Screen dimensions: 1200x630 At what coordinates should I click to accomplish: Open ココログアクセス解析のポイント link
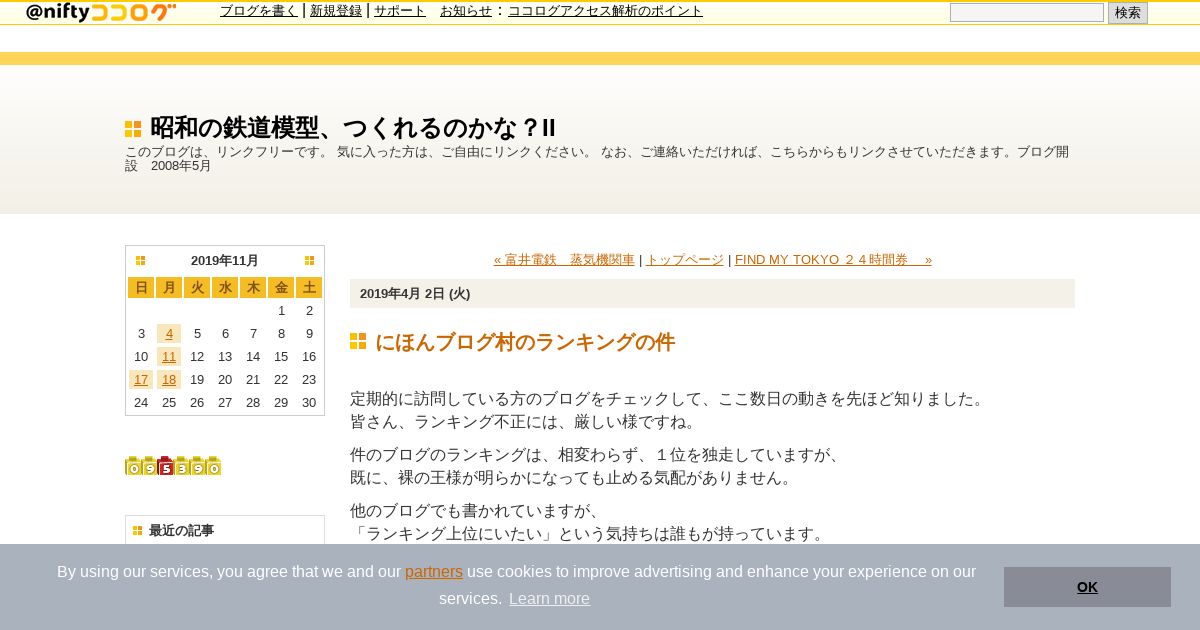(605, 11)
